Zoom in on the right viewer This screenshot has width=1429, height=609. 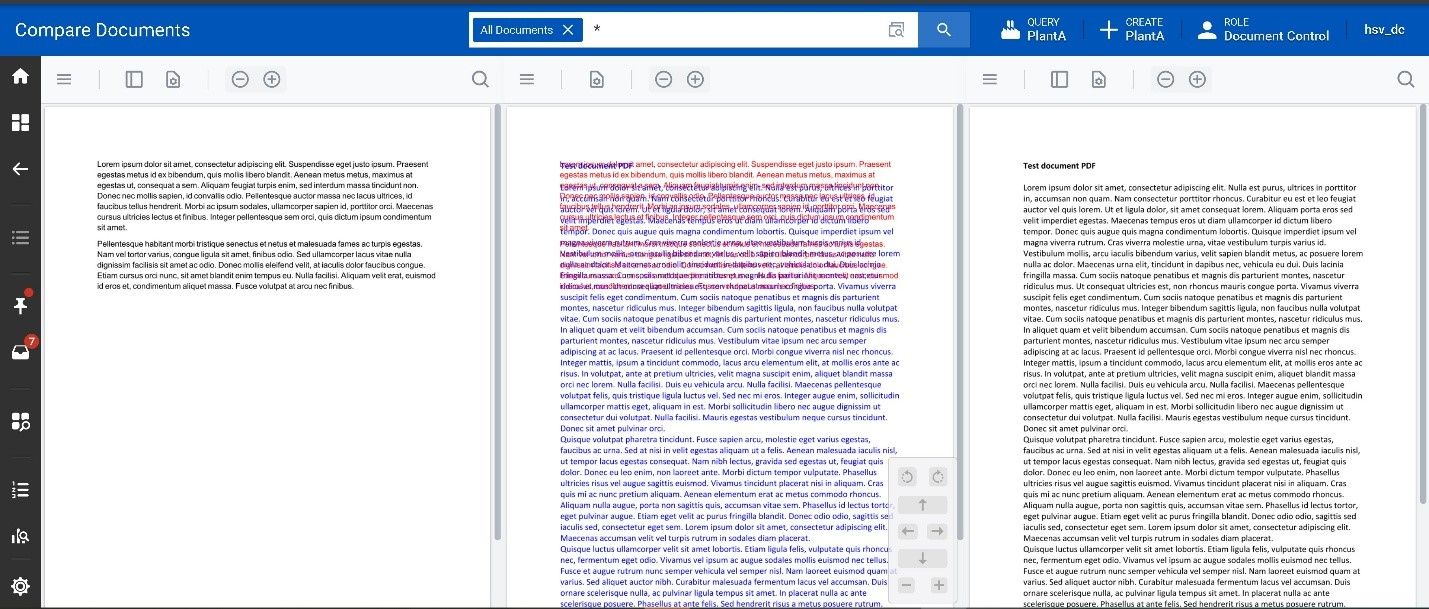[x=1197, y=79]
